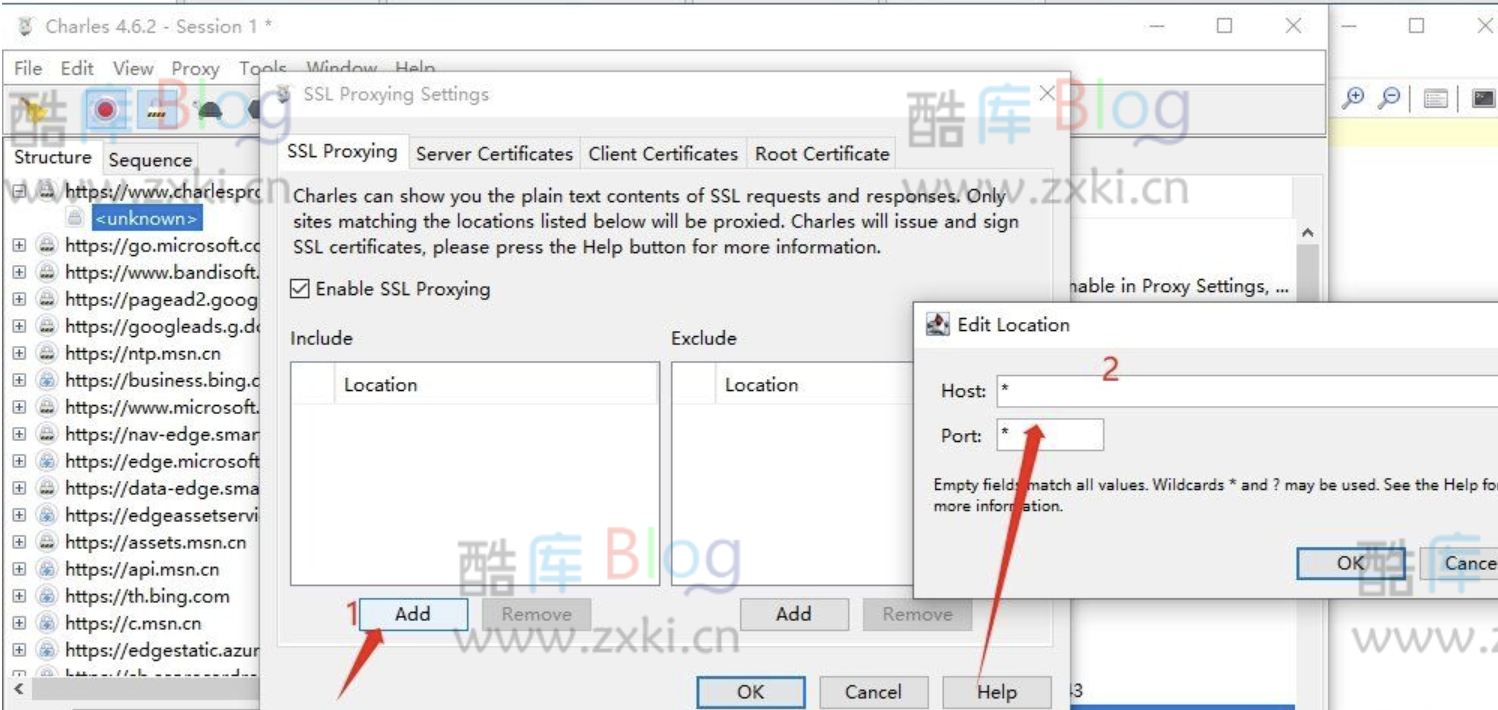Viewport: 1498px width, 710px height.
Task: Click the list view window icon
Action: [1436, 98]
